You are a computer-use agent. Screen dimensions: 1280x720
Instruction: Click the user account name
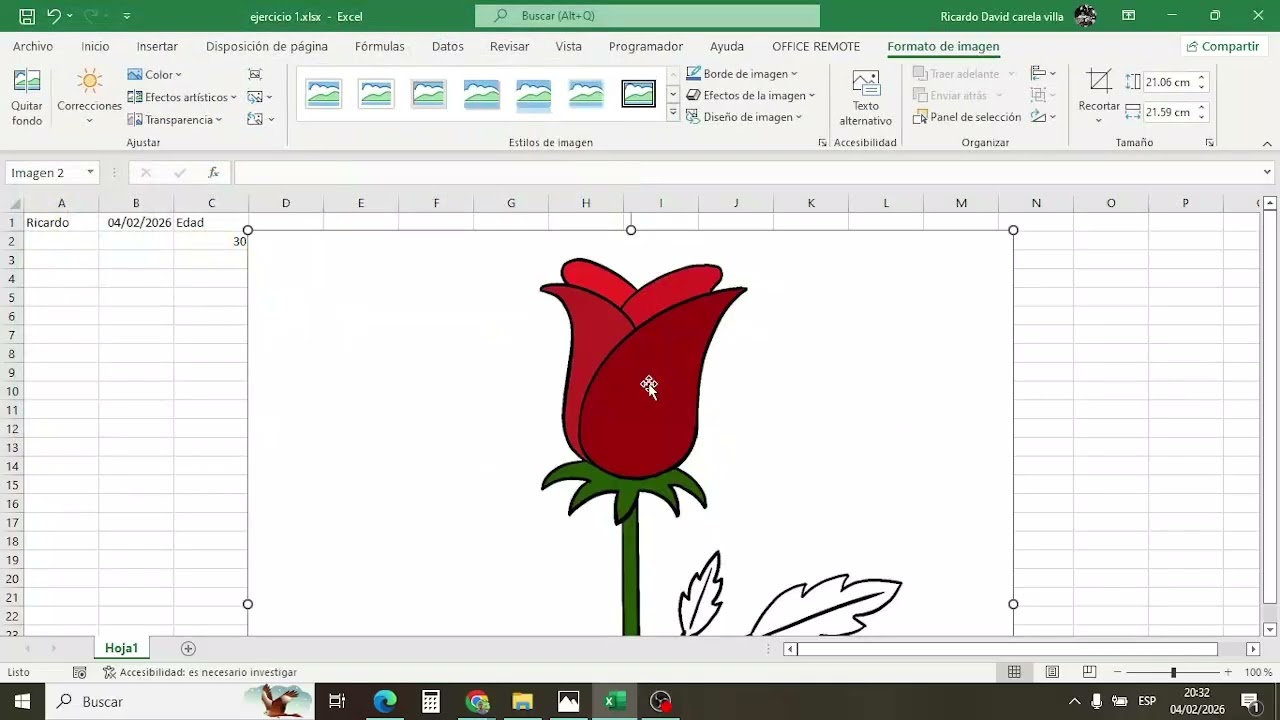[1002, 16]
